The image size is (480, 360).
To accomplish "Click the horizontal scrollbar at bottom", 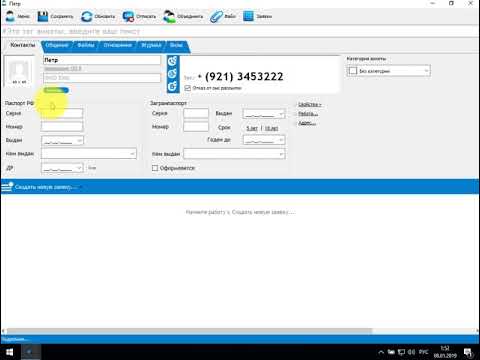I will click(189, 331).
